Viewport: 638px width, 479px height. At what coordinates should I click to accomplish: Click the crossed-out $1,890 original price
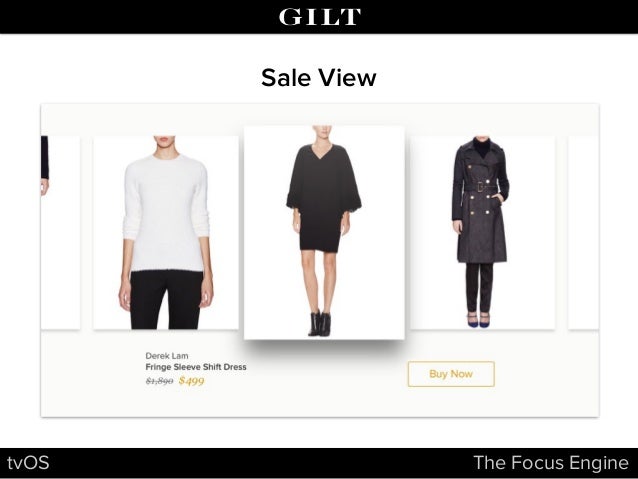click(159, 381)
